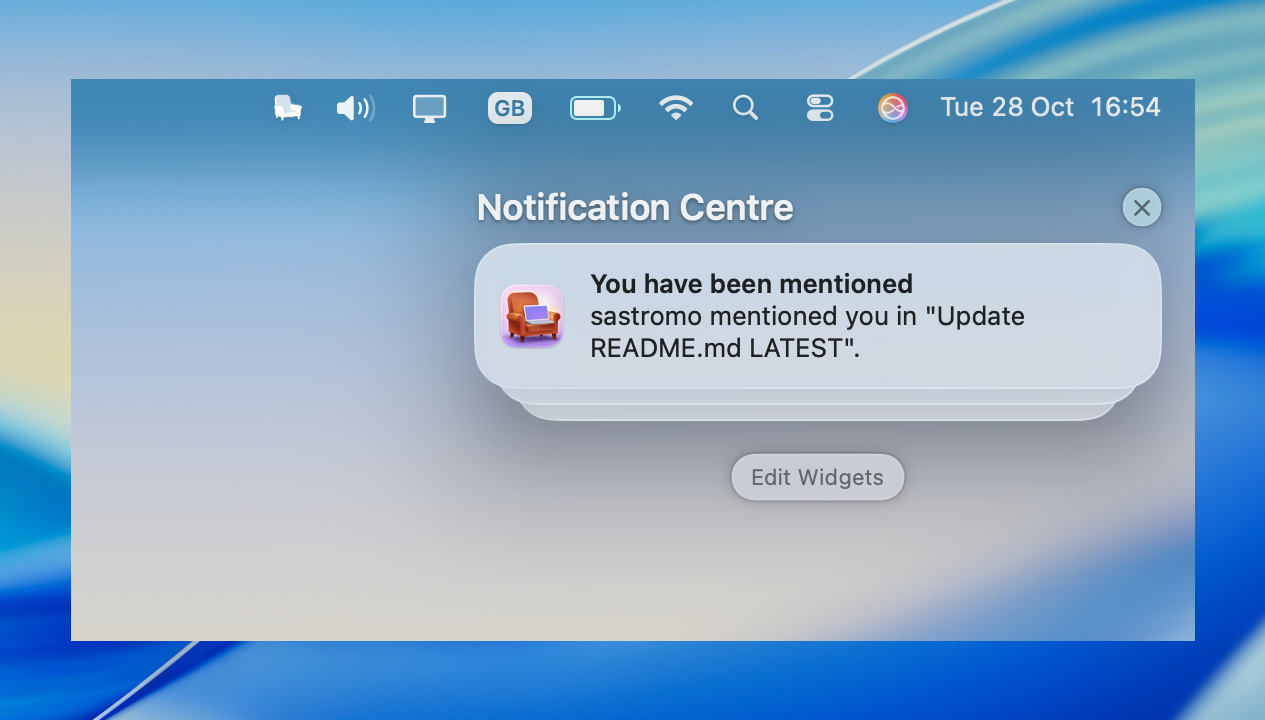Dismiss Notification Centre with the X button
The image size is (1265, 720).
(x=1141, y=207)
